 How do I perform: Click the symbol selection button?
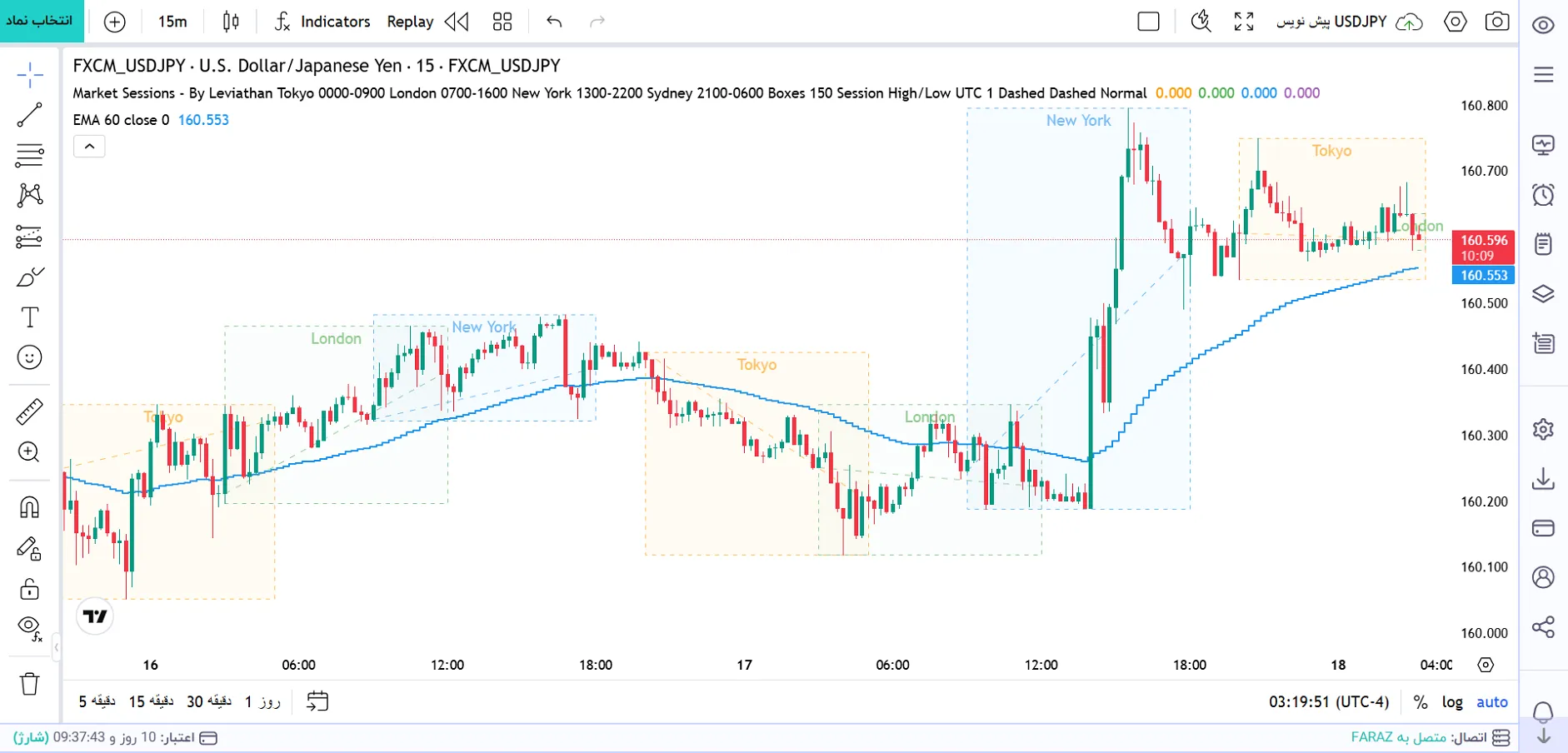[x=41, y=21]
